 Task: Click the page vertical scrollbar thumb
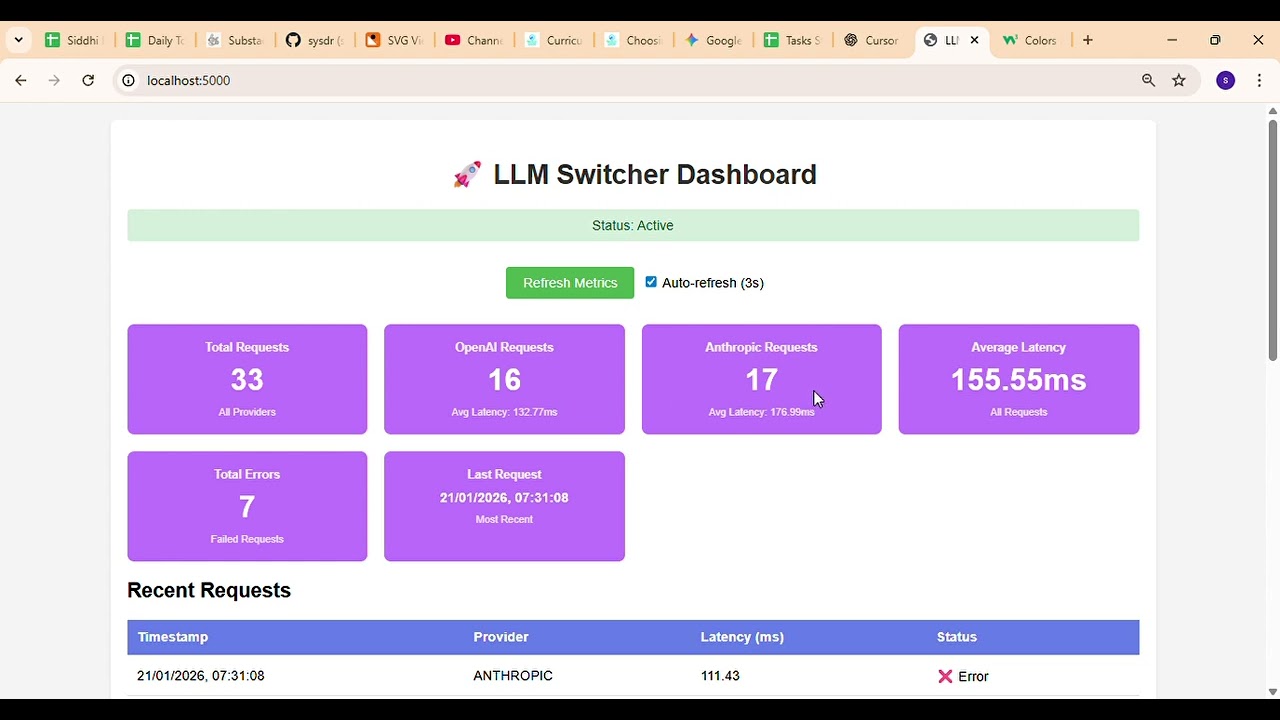pyautogui.click(x=1272, y=240)
